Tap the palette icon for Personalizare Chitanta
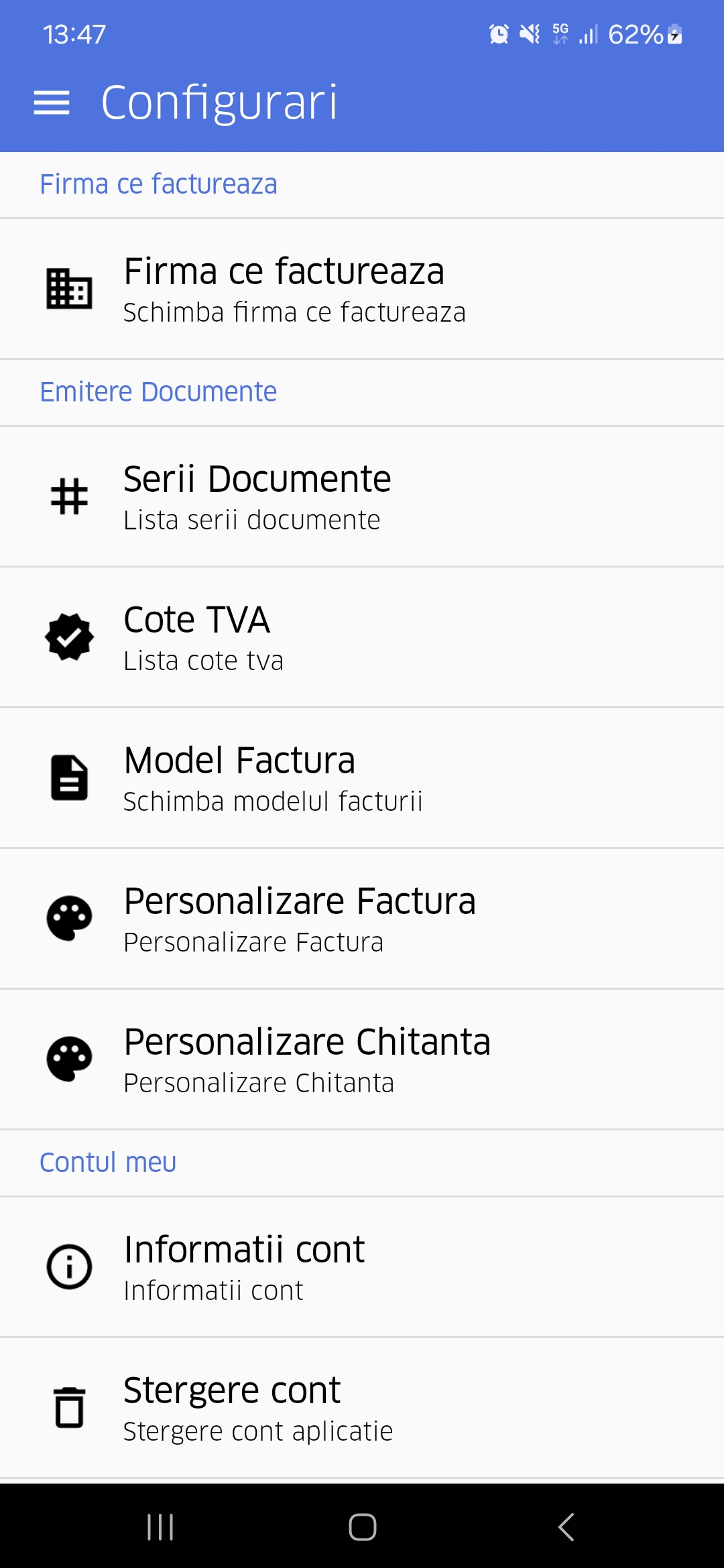The image size is (724, 1568). tap(69, 1059)
